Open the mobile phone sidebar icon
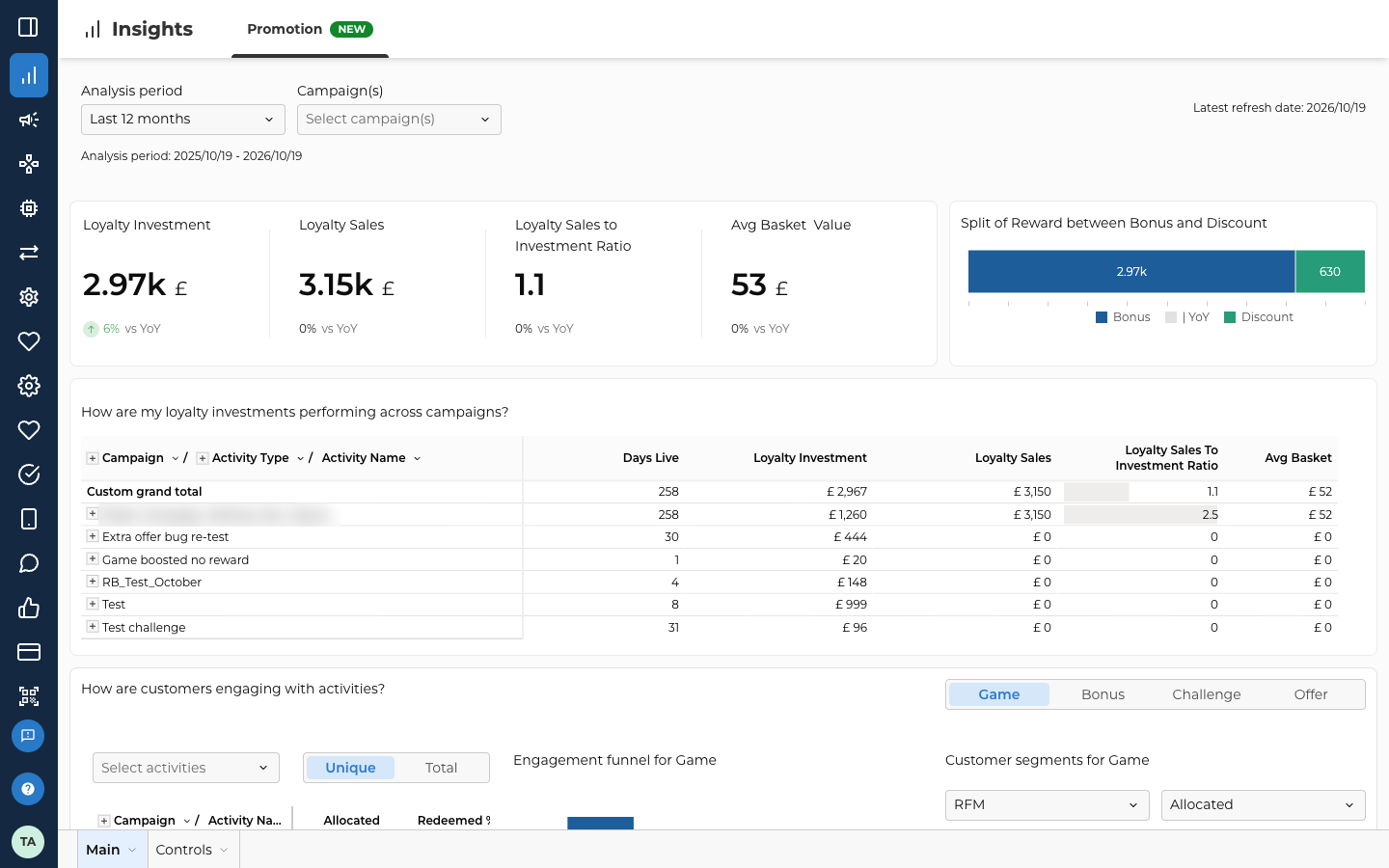1389x868 pixels. 29,519
